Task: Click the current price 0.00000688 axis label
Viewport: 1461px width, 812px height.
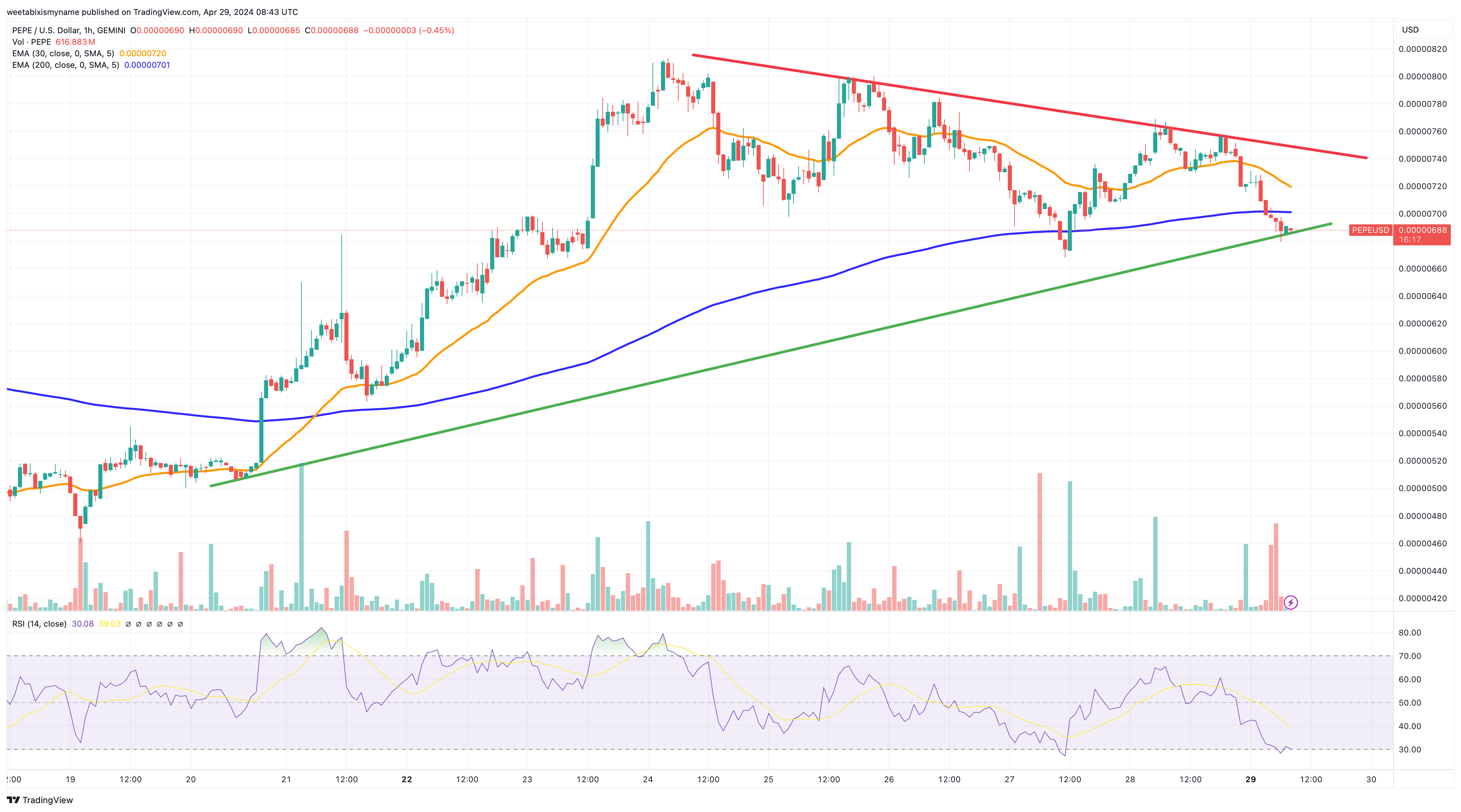Action: 1422,230
